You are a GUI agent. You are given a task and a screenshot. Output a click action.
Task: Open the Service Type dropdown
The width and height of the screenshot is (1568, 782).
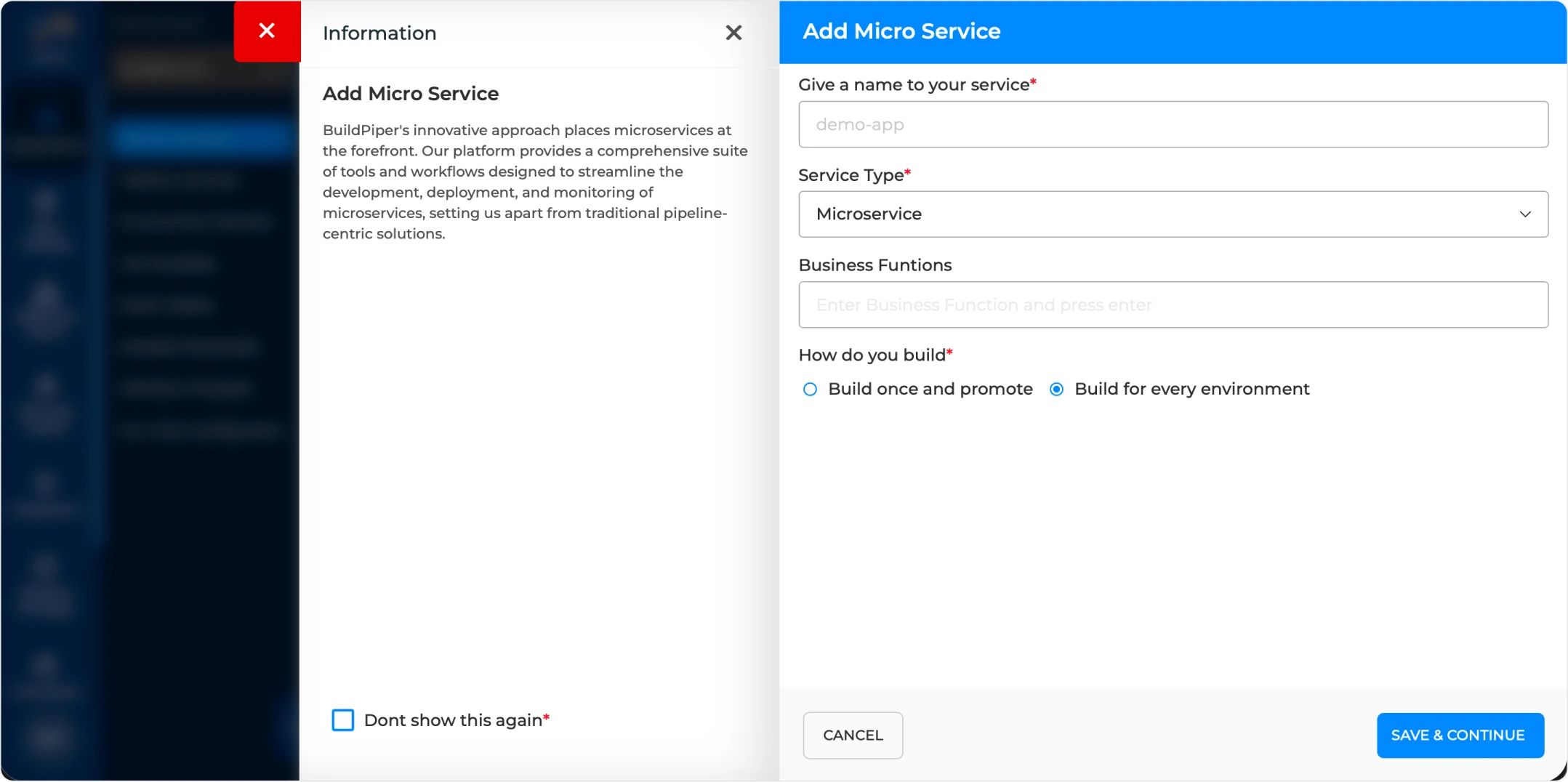coord(1173,214)
